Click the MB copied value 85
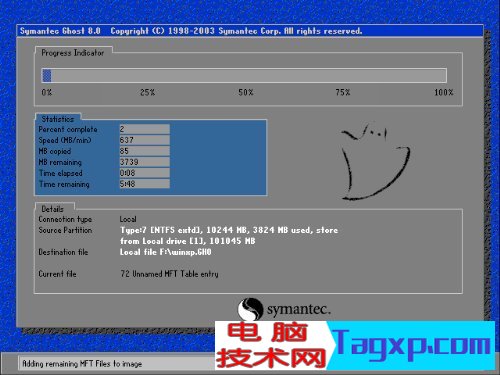The width and height of the screenshot is (500, 375). pos(144,151)
